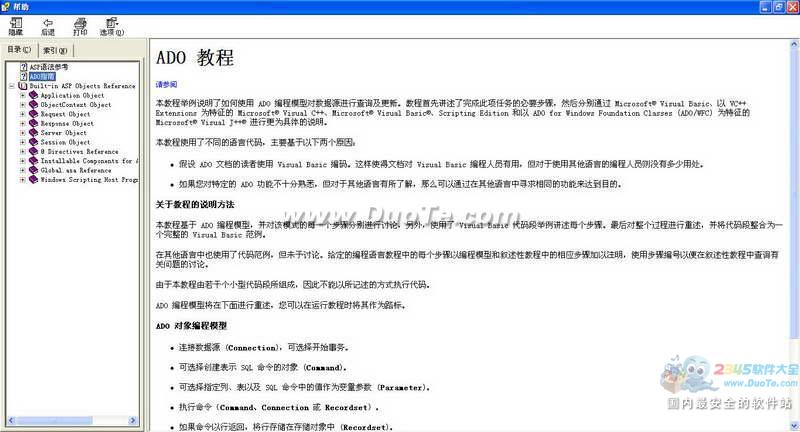Select ObjectContext Object in the tree
Screen dimensions: 800x432
(x=75, y=104)
